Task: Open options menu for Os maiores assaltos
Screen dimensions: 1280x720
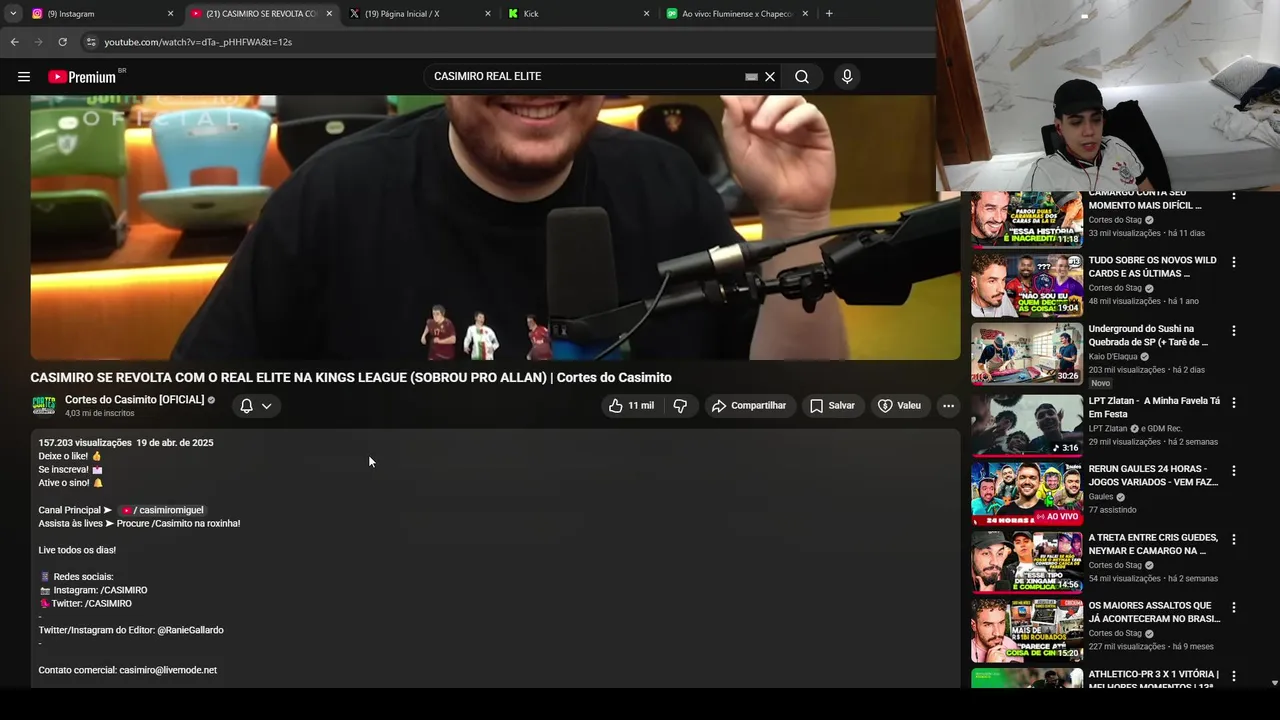Action: click(1233, 608)
